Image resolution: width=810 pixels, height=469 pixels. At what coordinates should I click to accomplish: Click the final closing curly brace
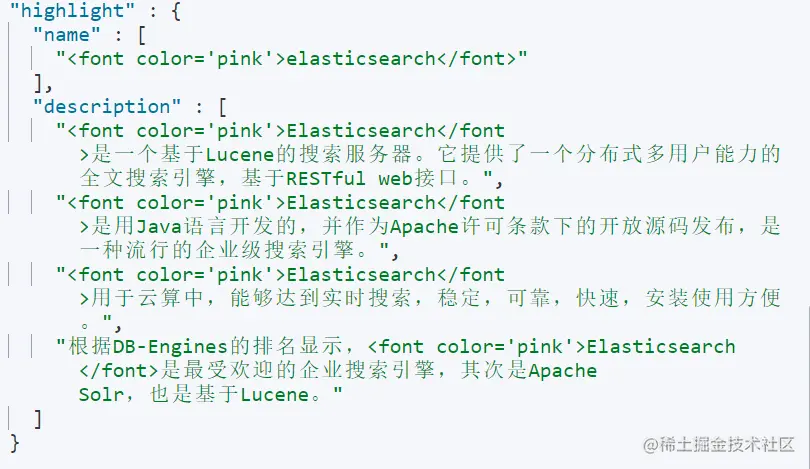click(x=14, y=443)
